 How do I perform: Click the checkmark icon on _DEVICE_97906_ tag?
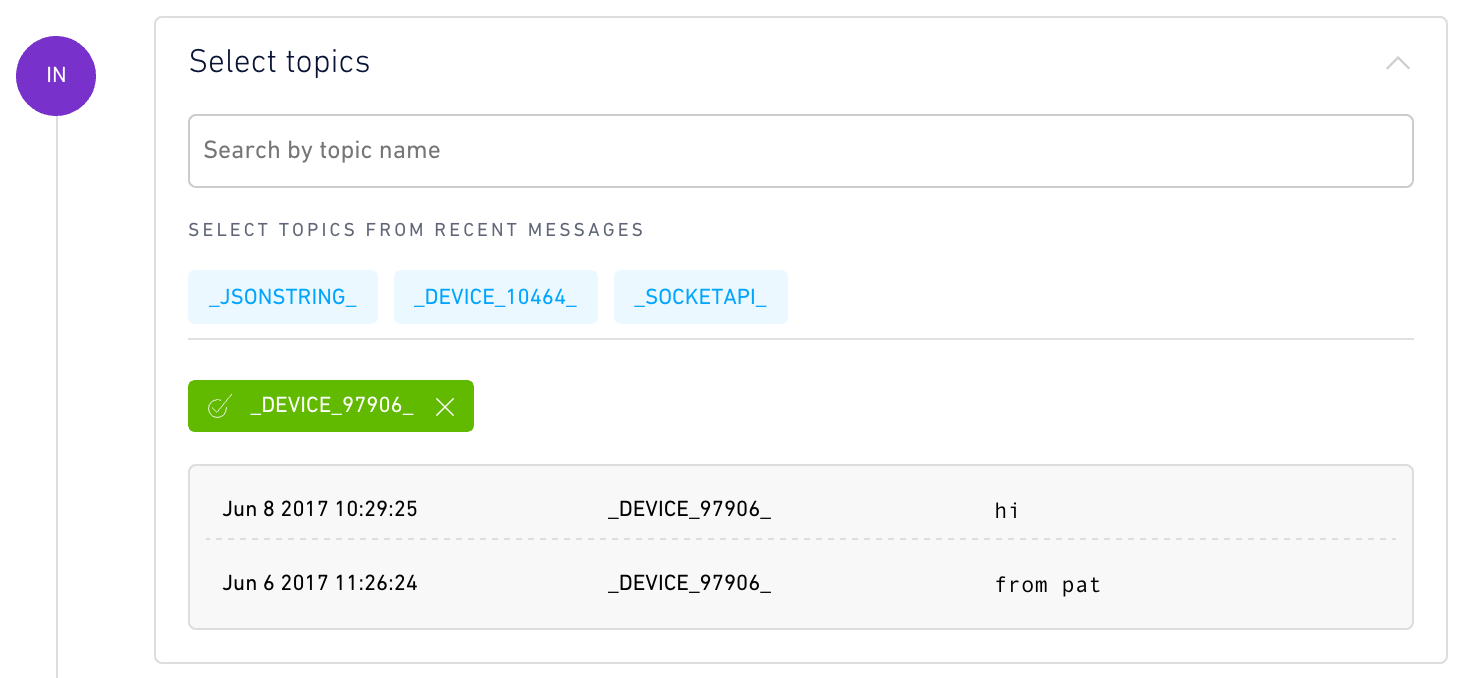(219, 406)
